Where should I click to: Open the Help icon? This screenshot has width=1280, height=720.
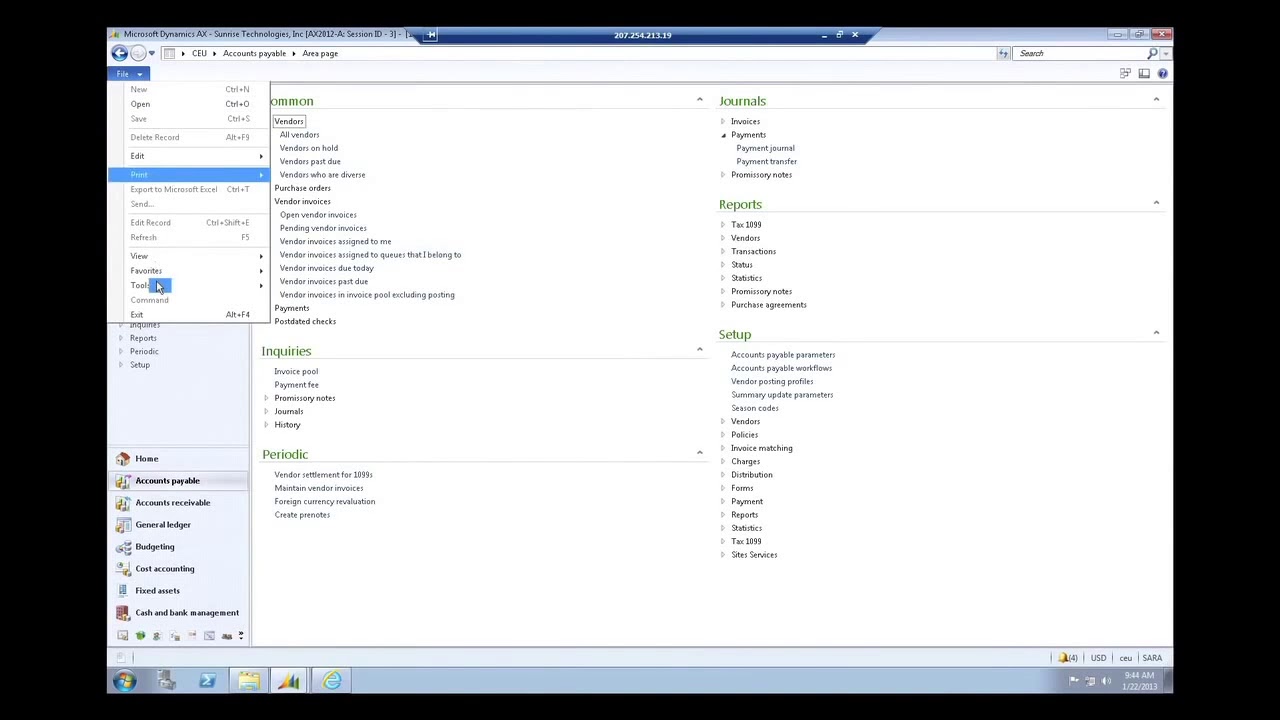[x=1162, y=73]
